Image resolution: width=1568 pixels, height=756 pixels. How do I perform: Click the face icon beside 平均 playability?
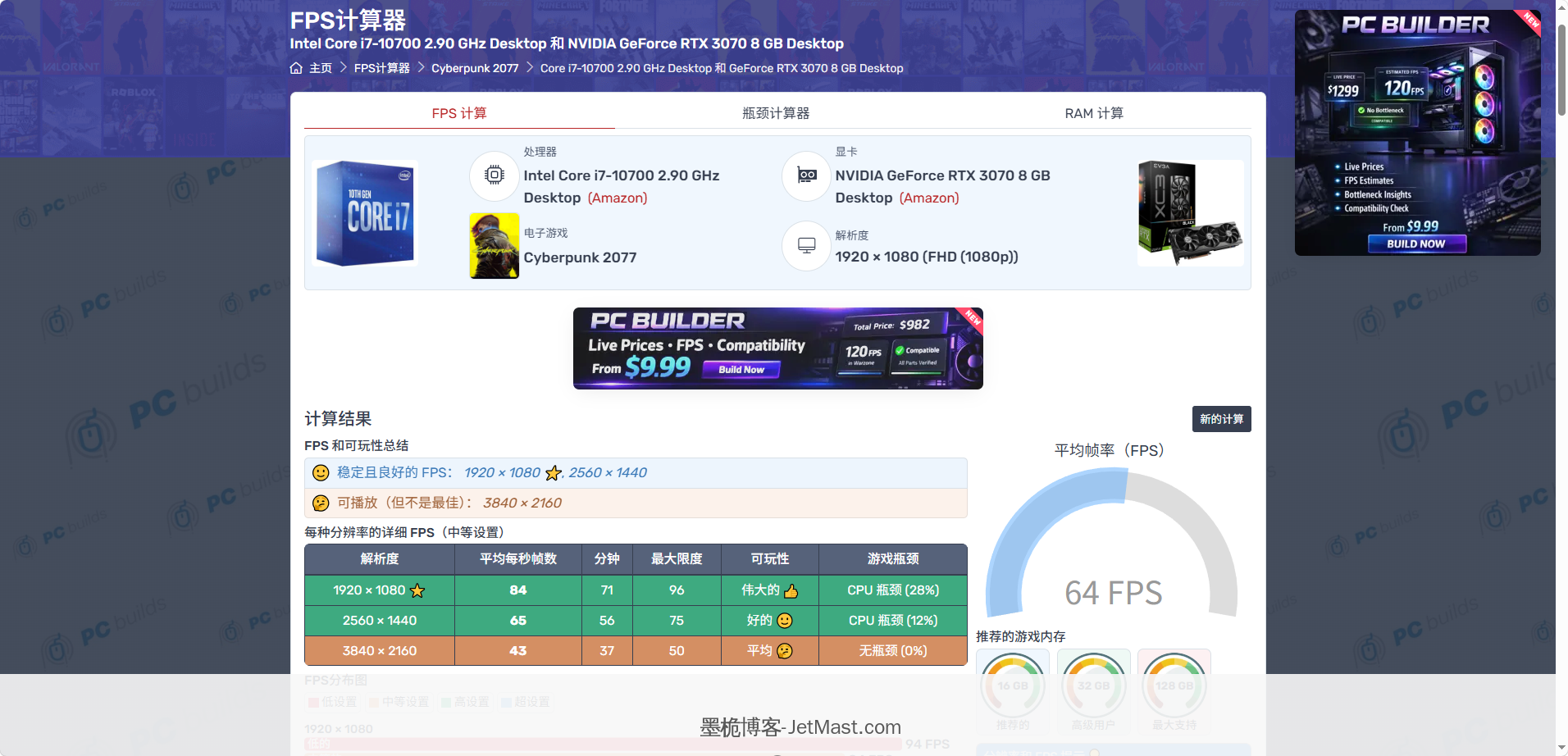point(785,651)
